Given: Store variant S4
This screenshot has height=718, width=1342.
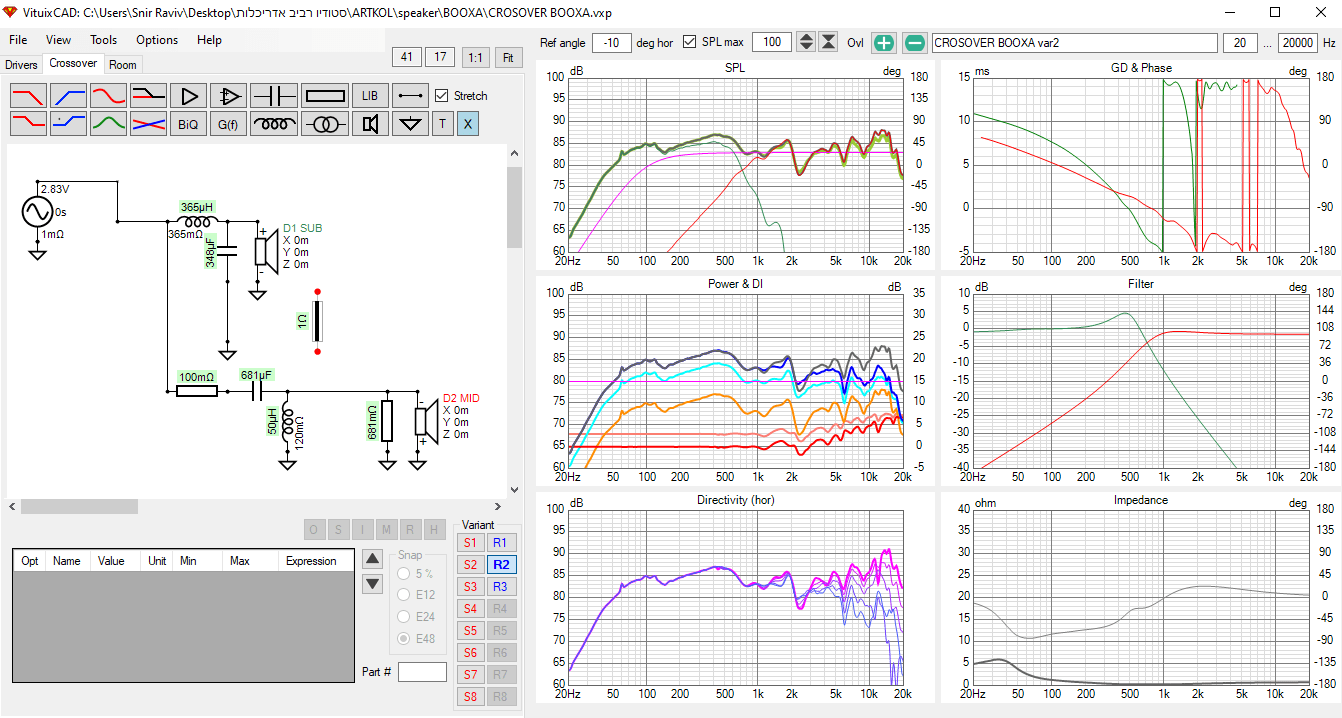Looking at the screenshot, I should pyautogui.click(x=470, y=608).
